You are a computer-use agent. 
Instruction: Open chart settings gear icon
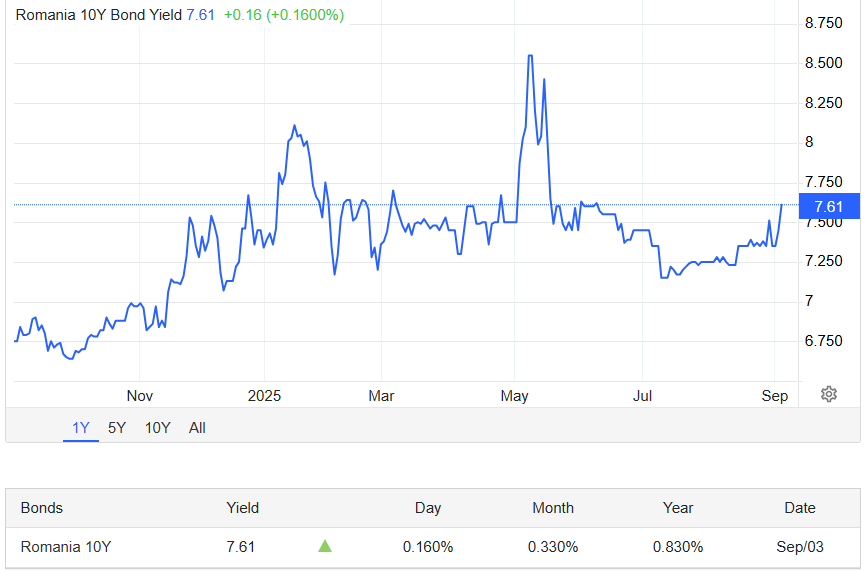828,394
